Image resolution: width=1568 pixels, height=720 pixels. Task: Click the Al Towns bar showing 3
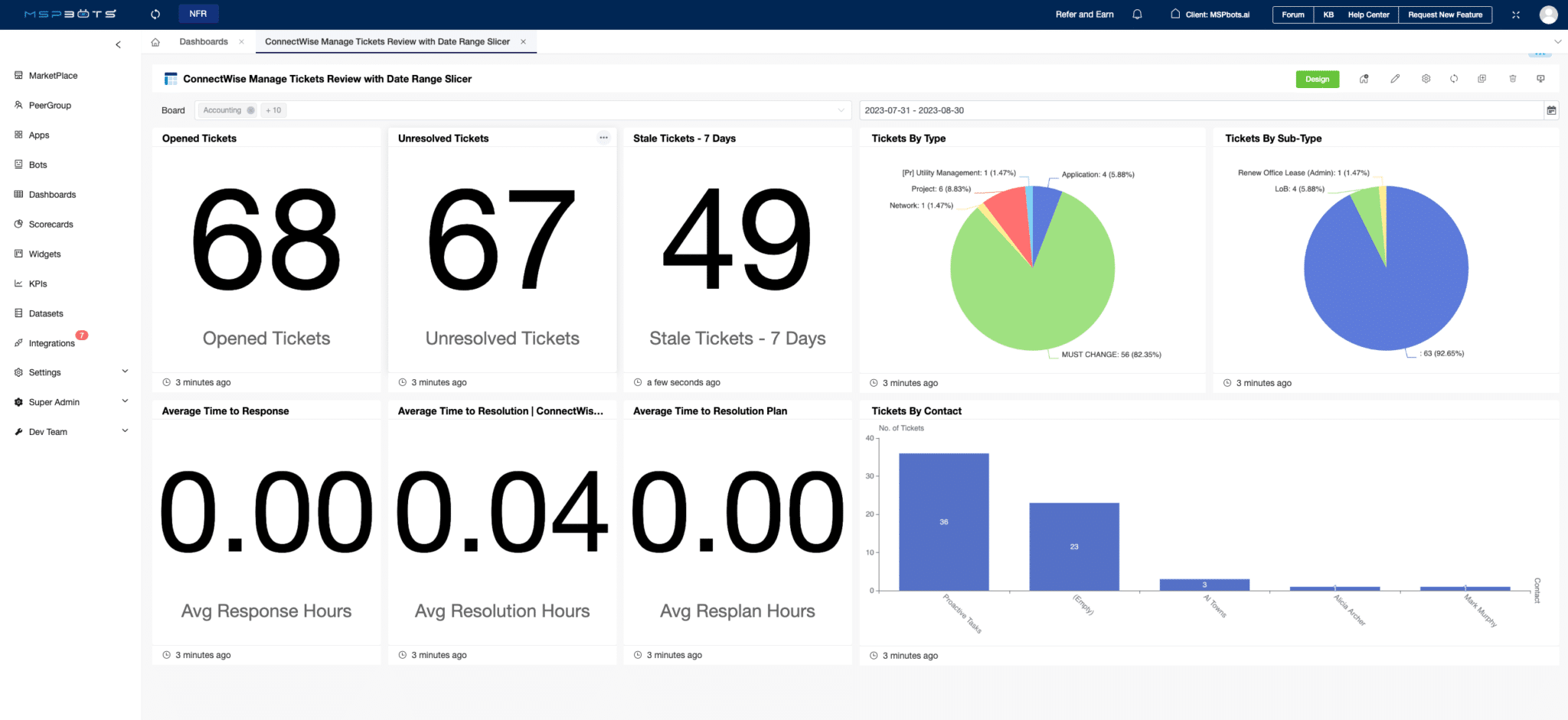coord(1204,584)
